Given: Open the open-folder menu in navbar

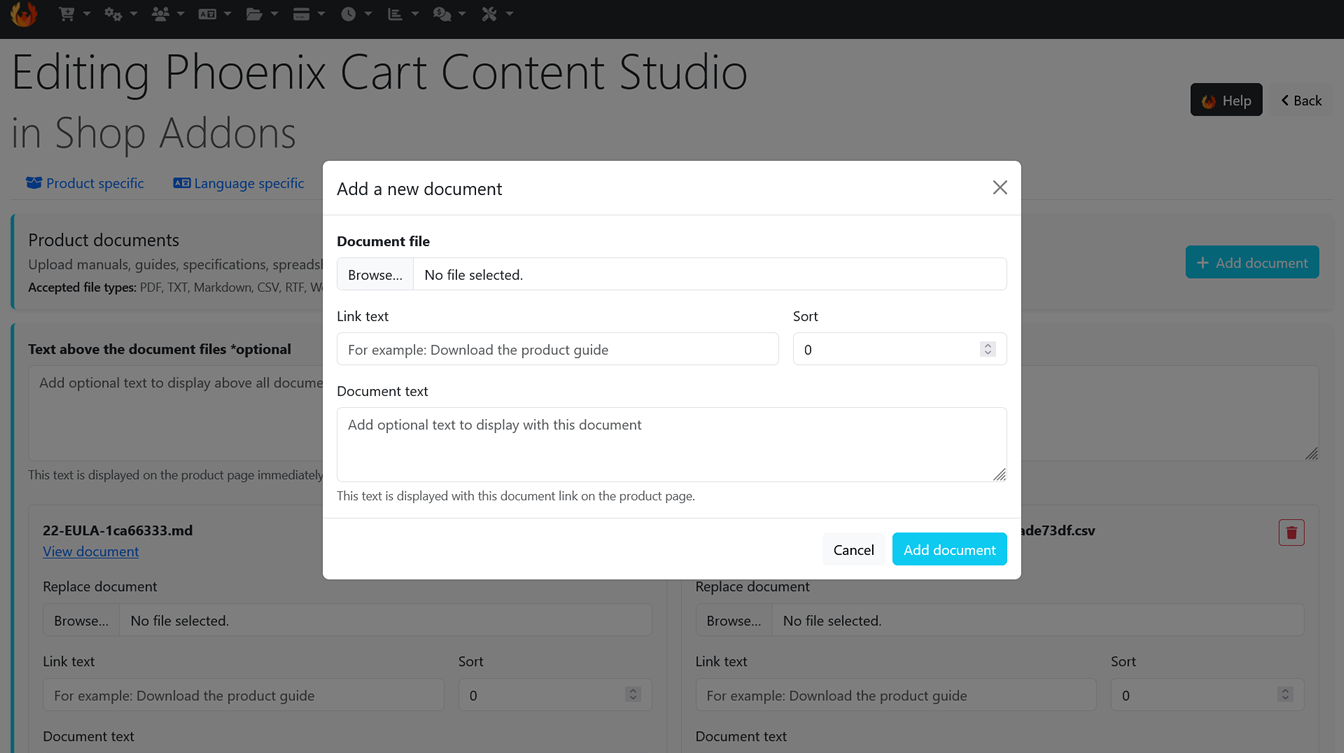Looking at the screenshot, I should 262,14.
